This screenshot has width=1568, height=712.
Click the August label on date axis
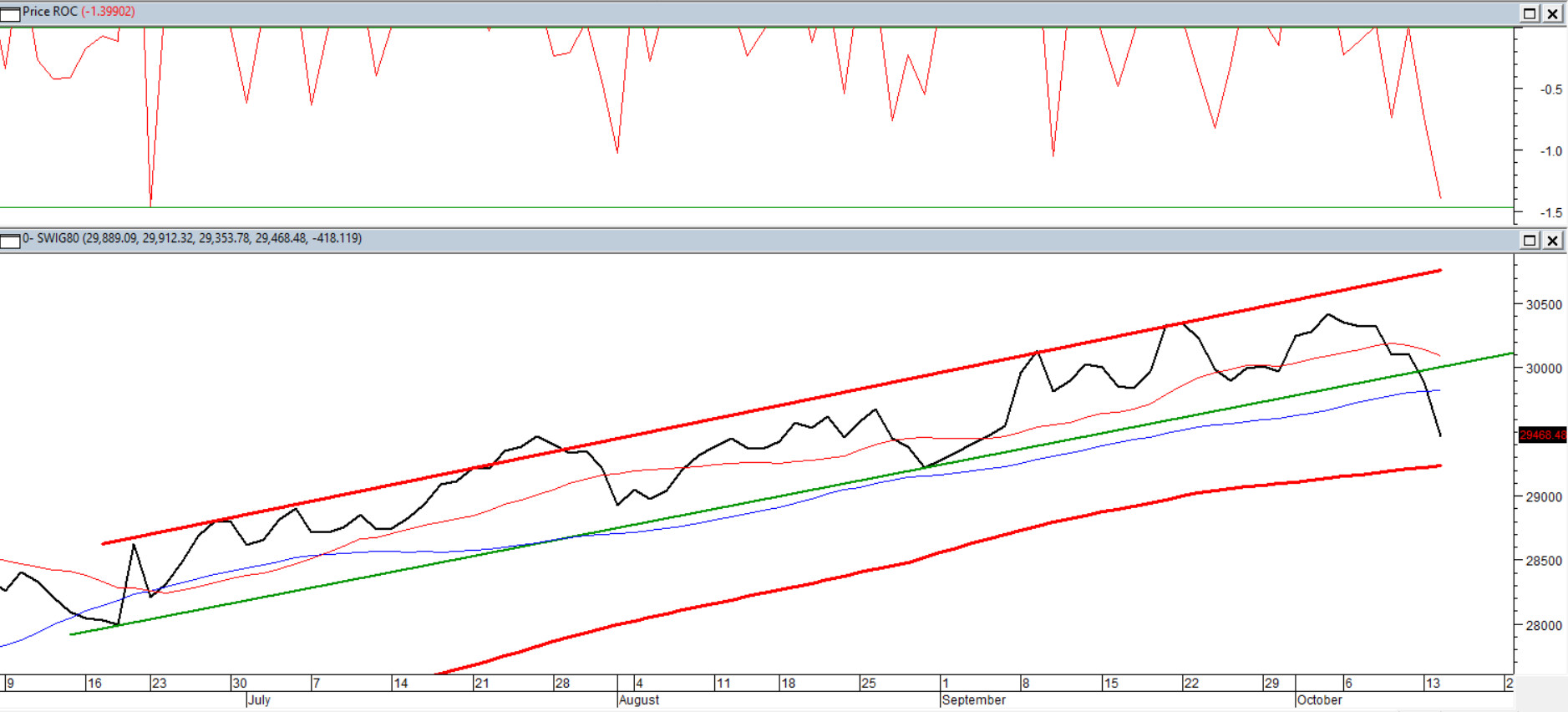point(639,700)
